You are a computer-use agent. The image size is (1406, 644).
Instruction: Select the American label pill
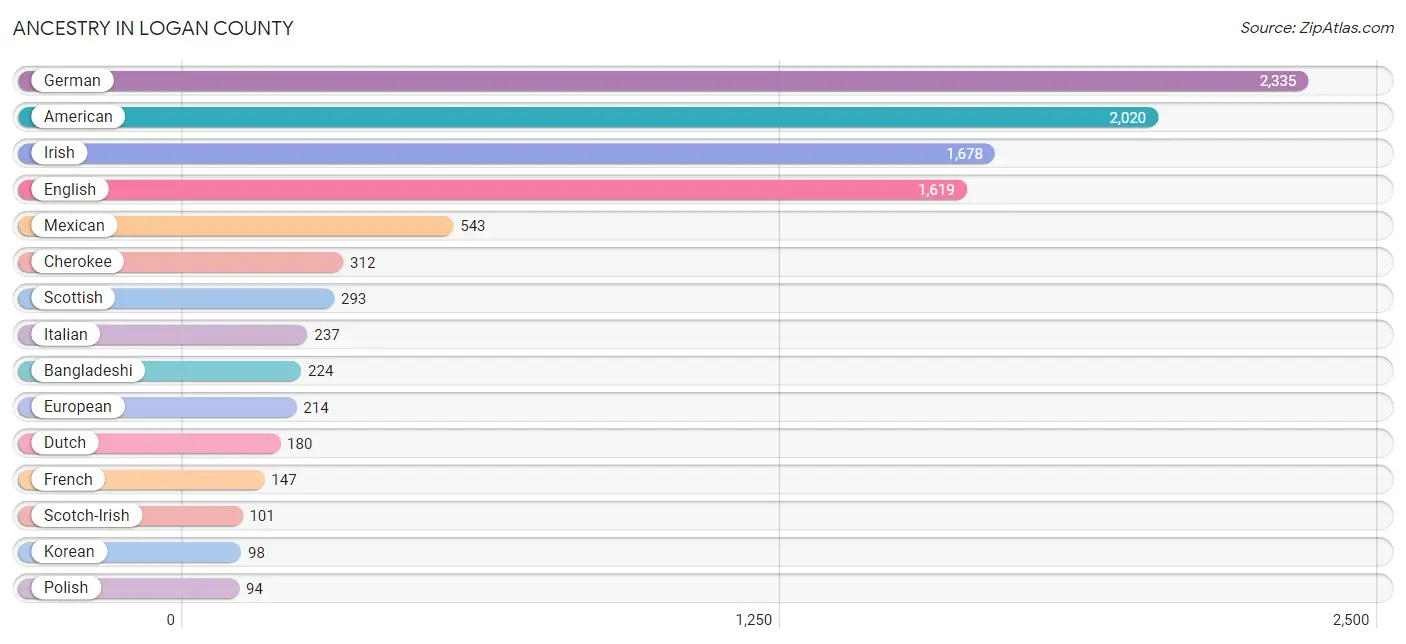78,117
